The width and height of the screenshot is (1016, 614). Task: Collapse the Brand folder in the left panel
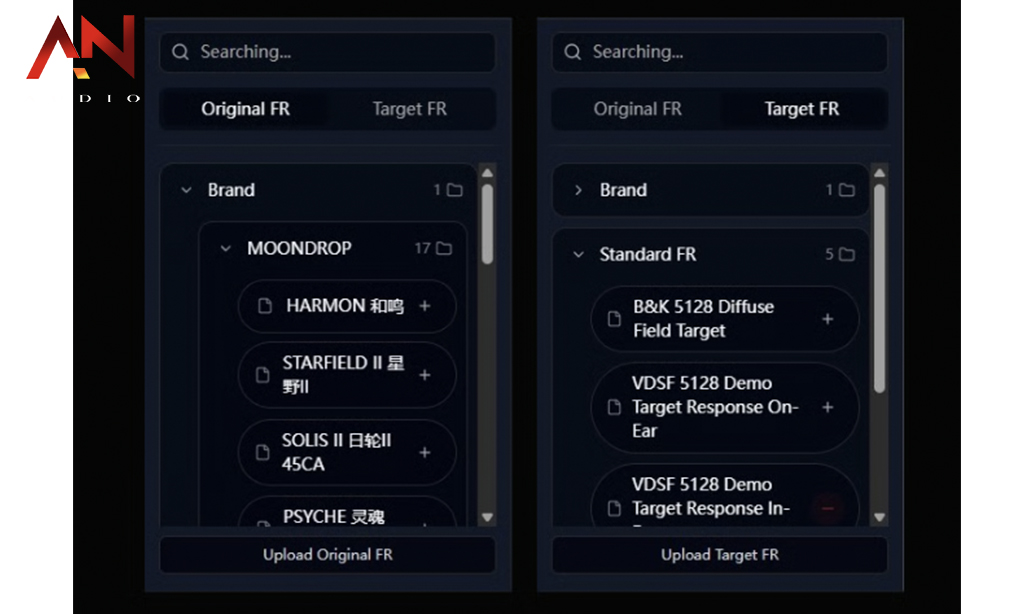pos(187,190)
